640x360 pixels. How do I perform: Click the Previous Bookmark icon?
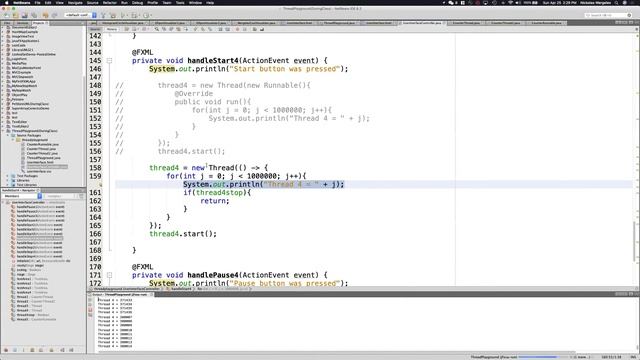[x=196, y=29]
